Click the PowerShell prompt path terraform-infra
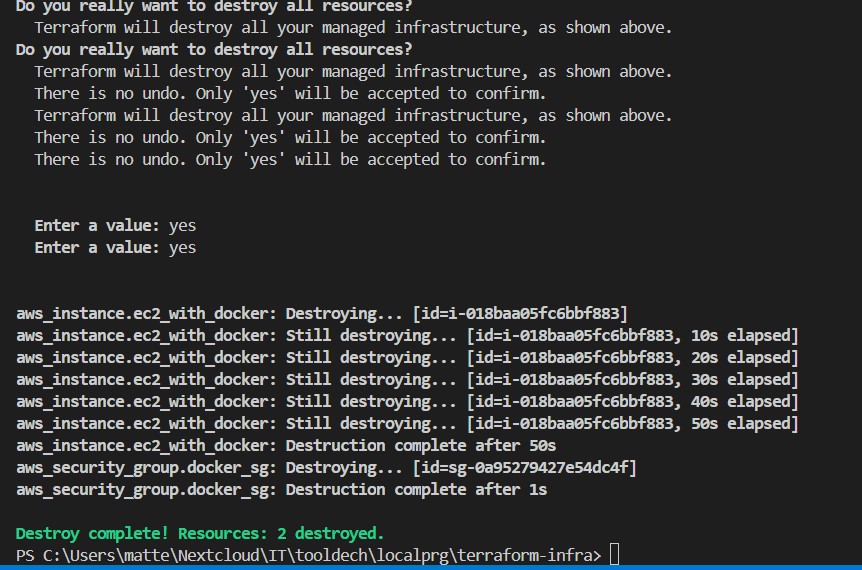The width and height of the screenshot is (862, 570). [308, 556]
